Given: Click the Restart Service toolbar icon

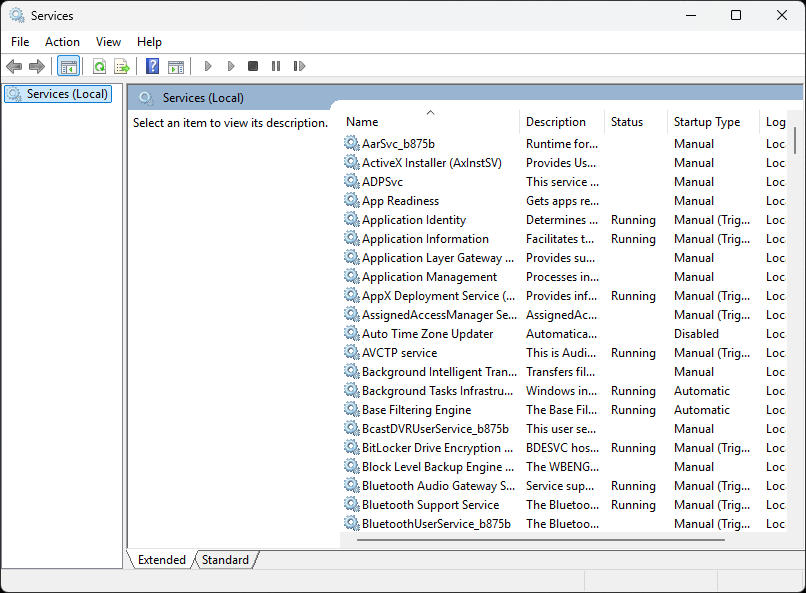Looking at the screenshot, I should 299,66.
